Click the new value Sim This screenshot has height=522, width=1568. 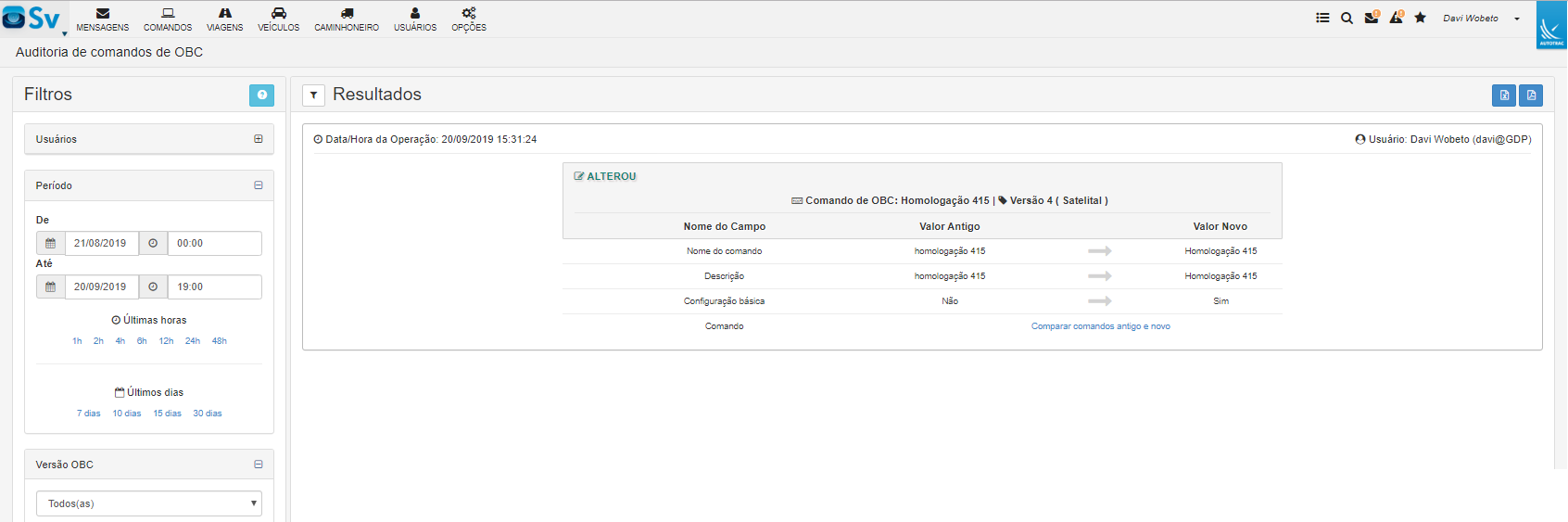[x=1221, y=301]
